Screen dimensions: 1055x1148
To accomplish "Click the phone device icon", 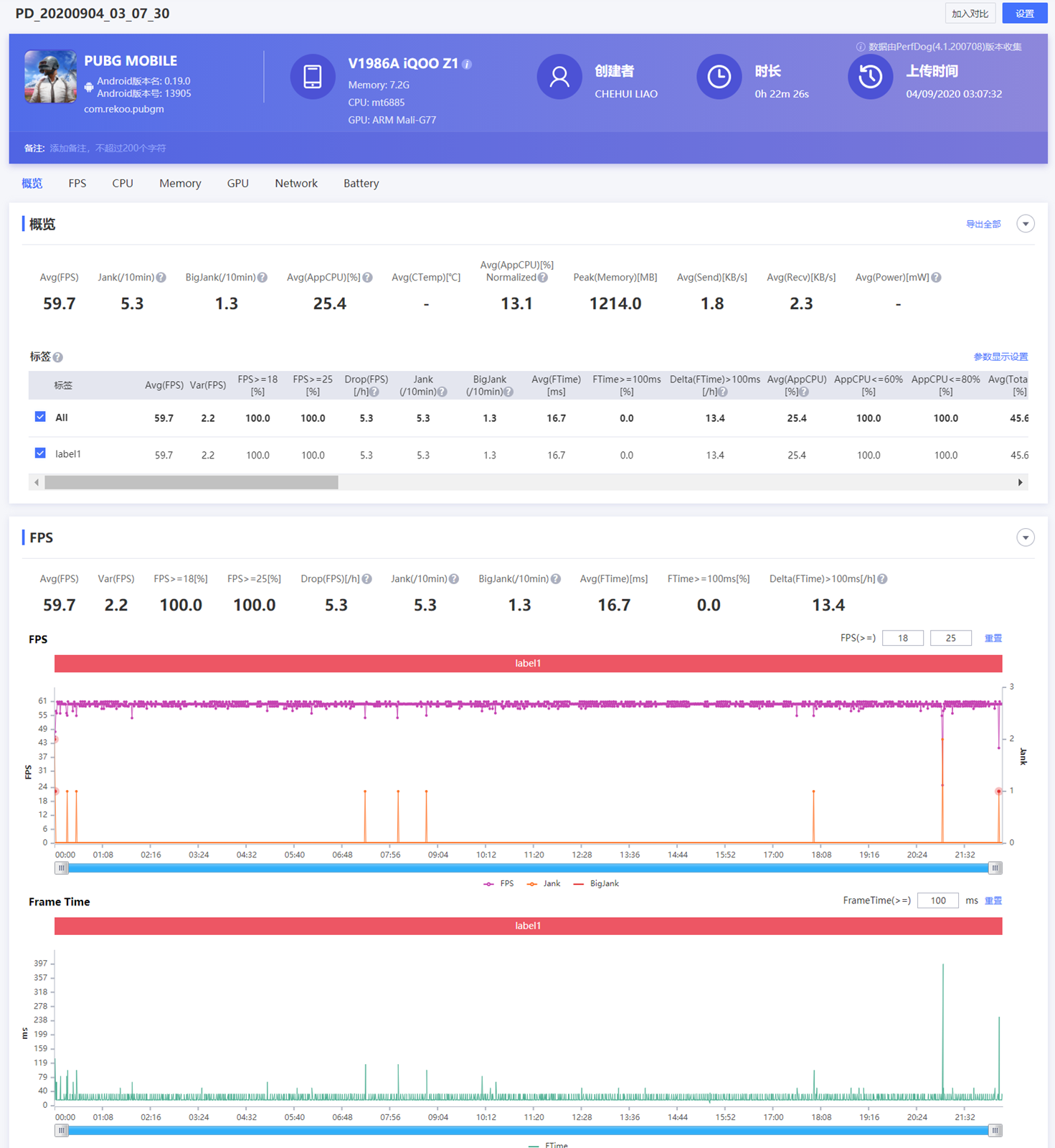I will (x=313, y=77).
